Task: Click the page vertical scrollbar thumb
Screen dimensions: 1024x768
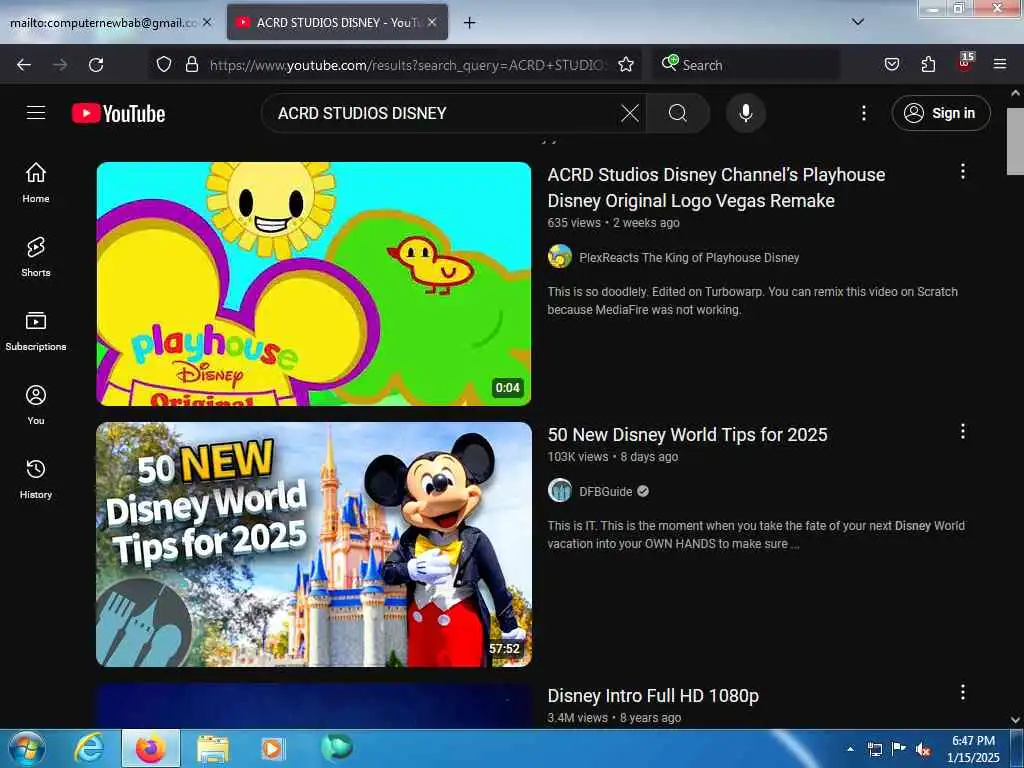Action: click(x=1015, y=142)
